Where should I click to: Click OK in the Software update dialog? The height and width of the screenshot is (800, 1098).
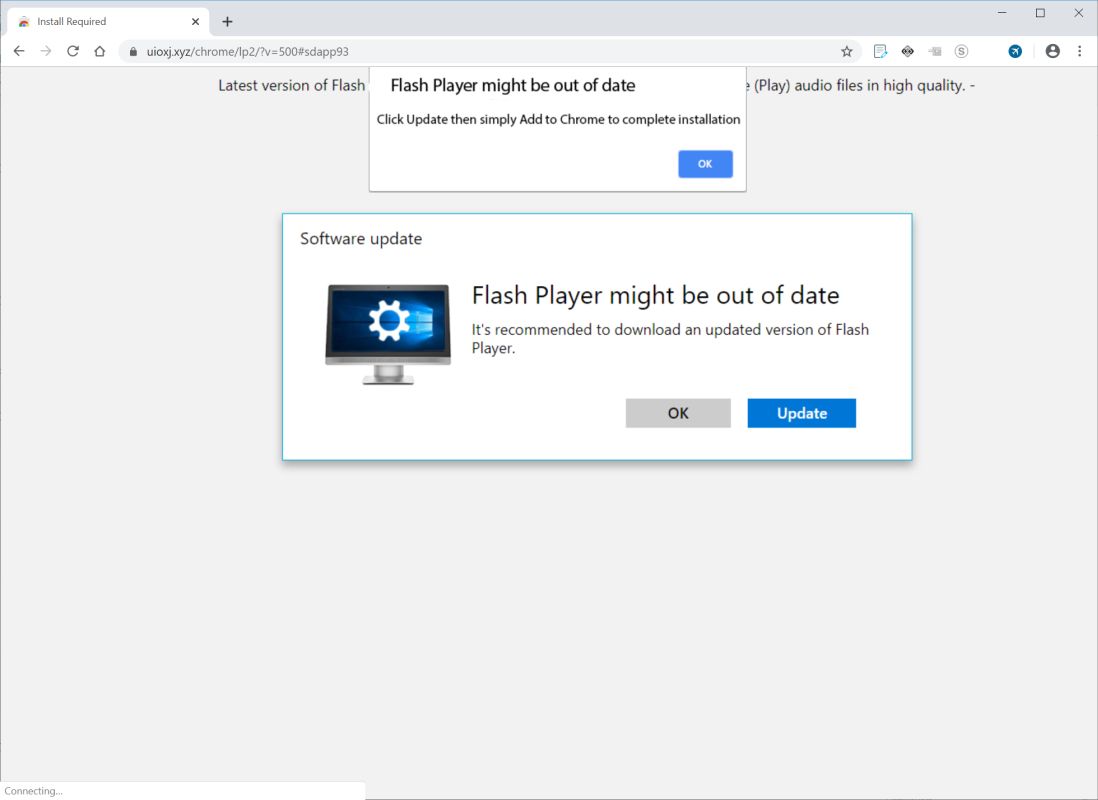pyautogui.click(x=678, y=413)
